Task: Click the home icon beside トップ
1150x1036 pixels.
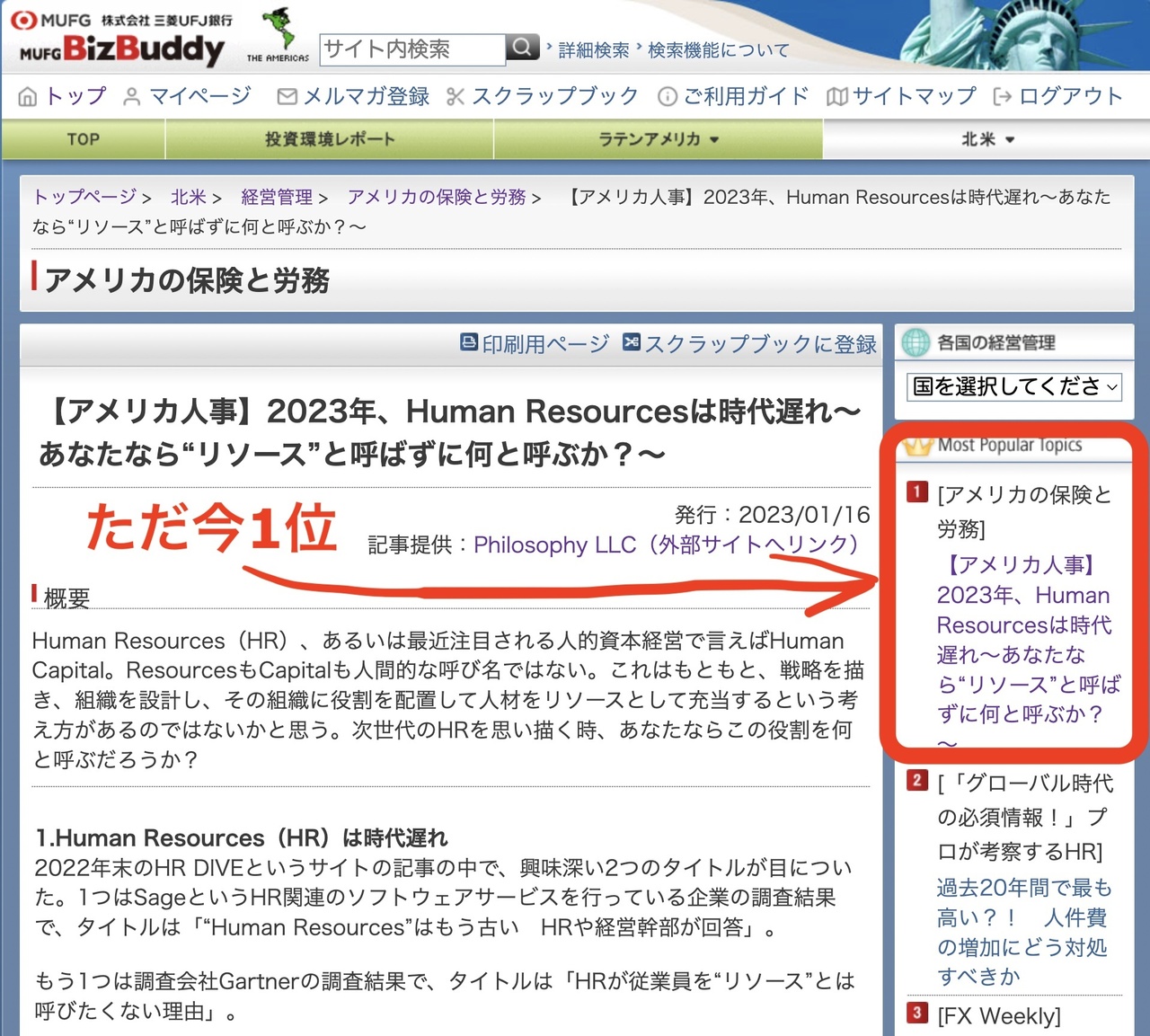Action: [x=28, y=97]
